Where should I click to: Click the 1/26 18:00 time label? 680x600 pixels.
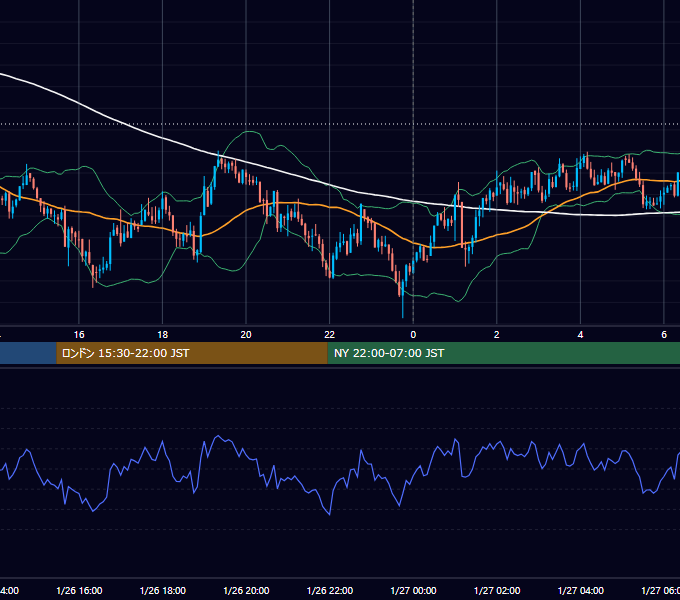tap(163, 590)
